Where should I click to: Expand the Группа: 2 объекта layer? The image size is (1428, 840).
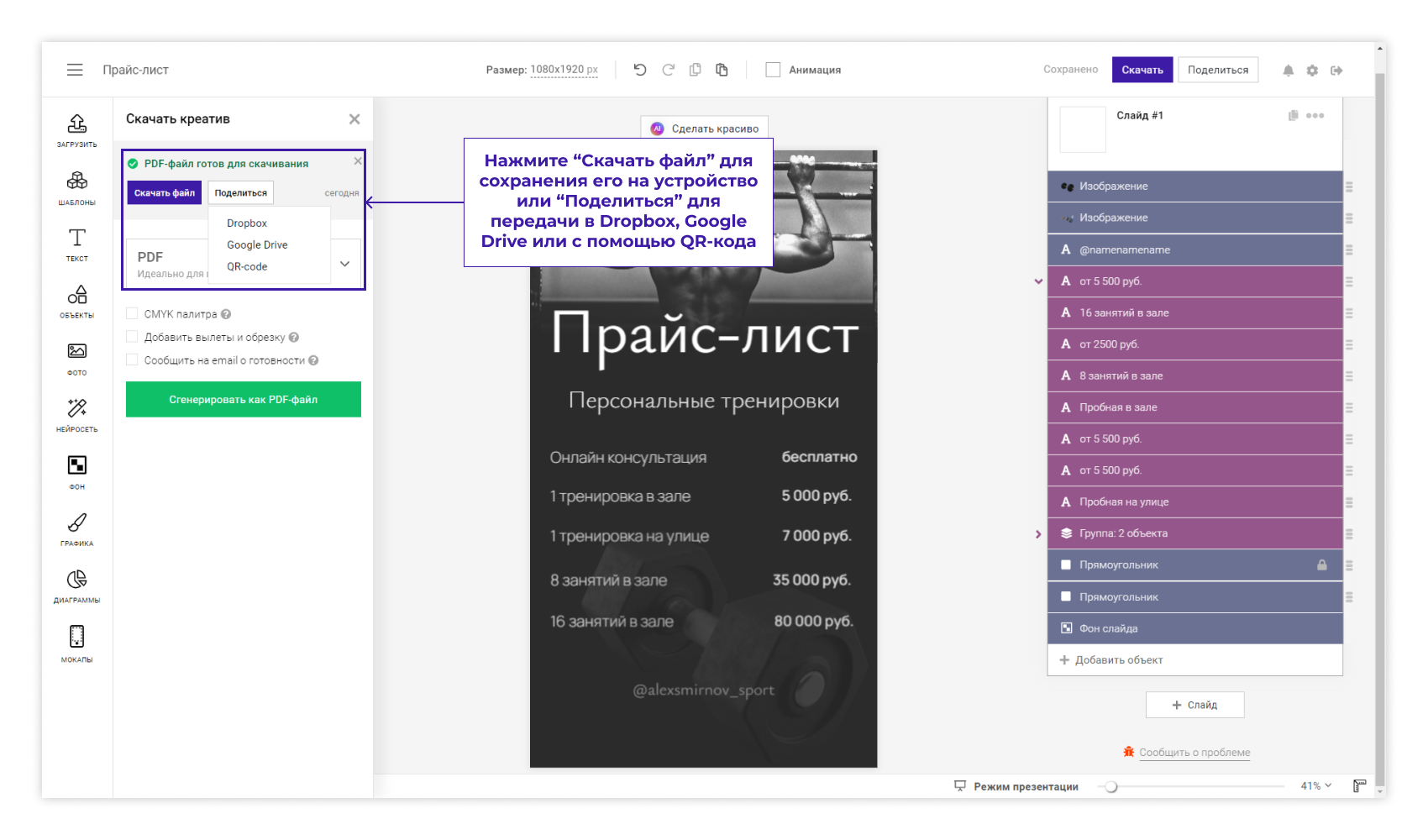click(1038, 534)
